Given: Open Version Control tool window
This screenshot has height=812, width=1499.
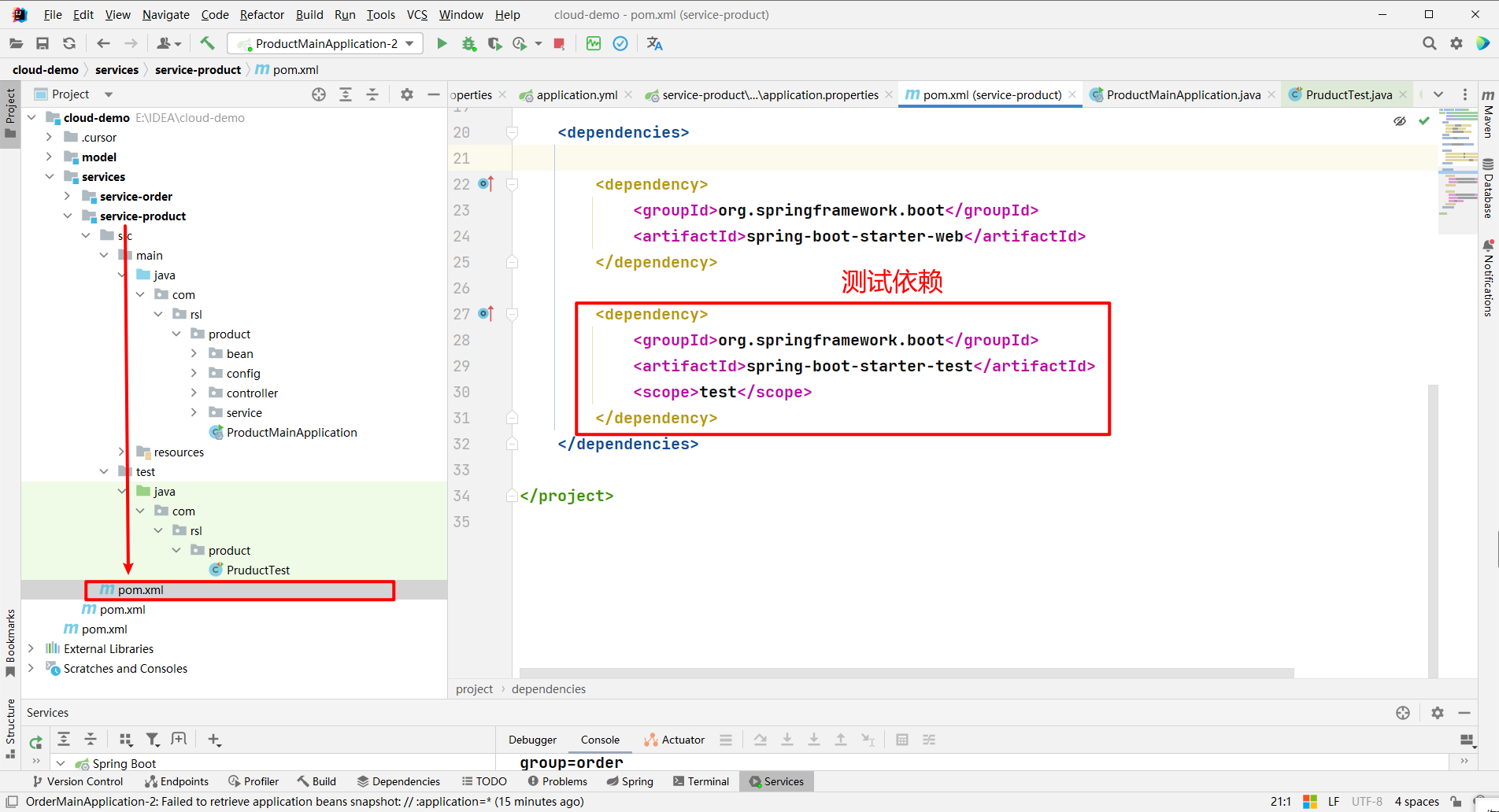Looking at the screenshot, I should [77, 781].
